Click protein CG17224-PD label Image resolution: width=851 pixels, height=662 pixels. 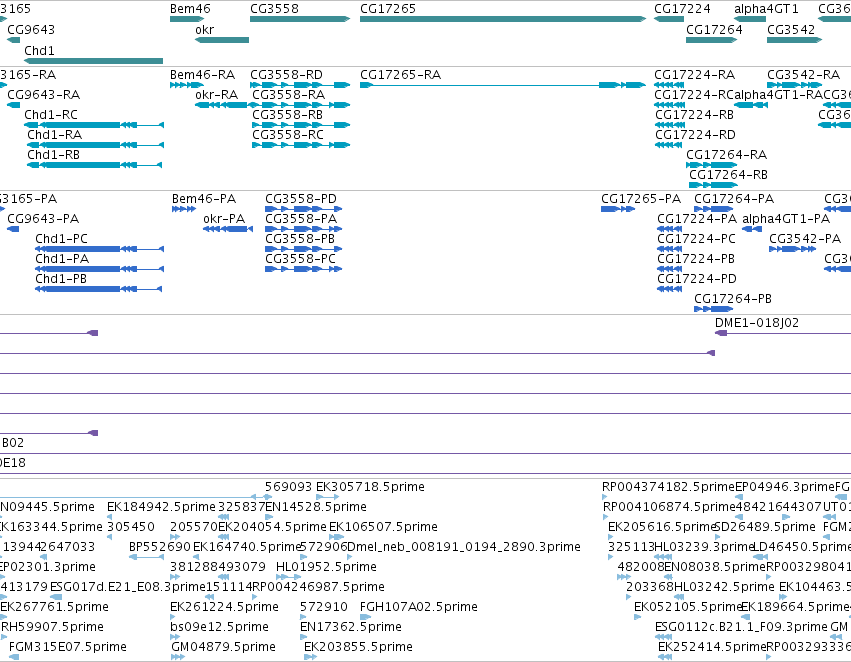[697, 279]
